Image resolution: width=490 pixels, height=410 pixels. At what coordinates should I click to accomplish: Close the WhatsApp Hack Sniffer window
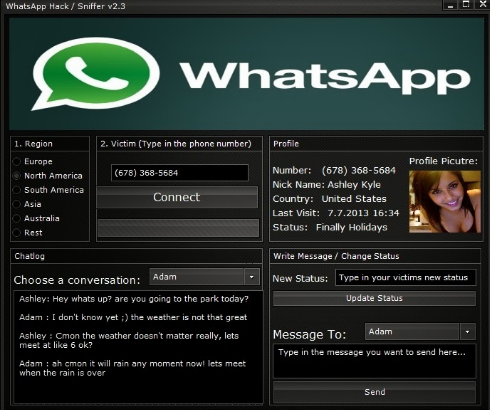[482, 4]
